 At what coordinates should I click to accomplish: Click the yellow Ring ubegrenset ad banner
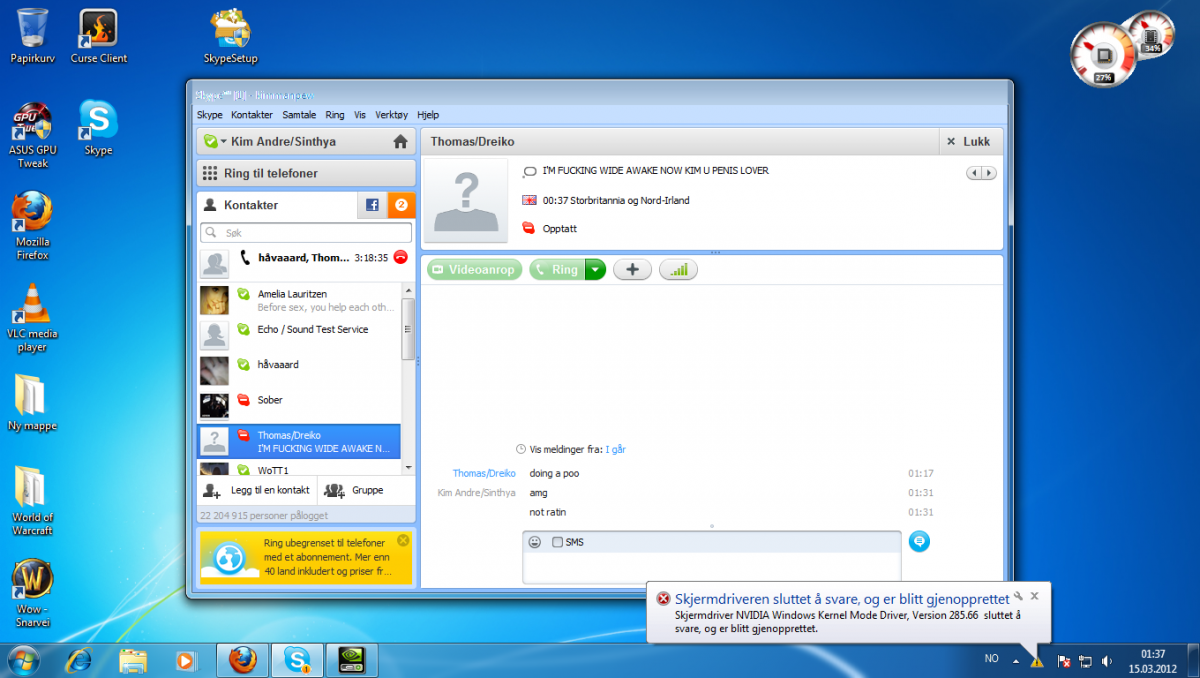(305, 558)
